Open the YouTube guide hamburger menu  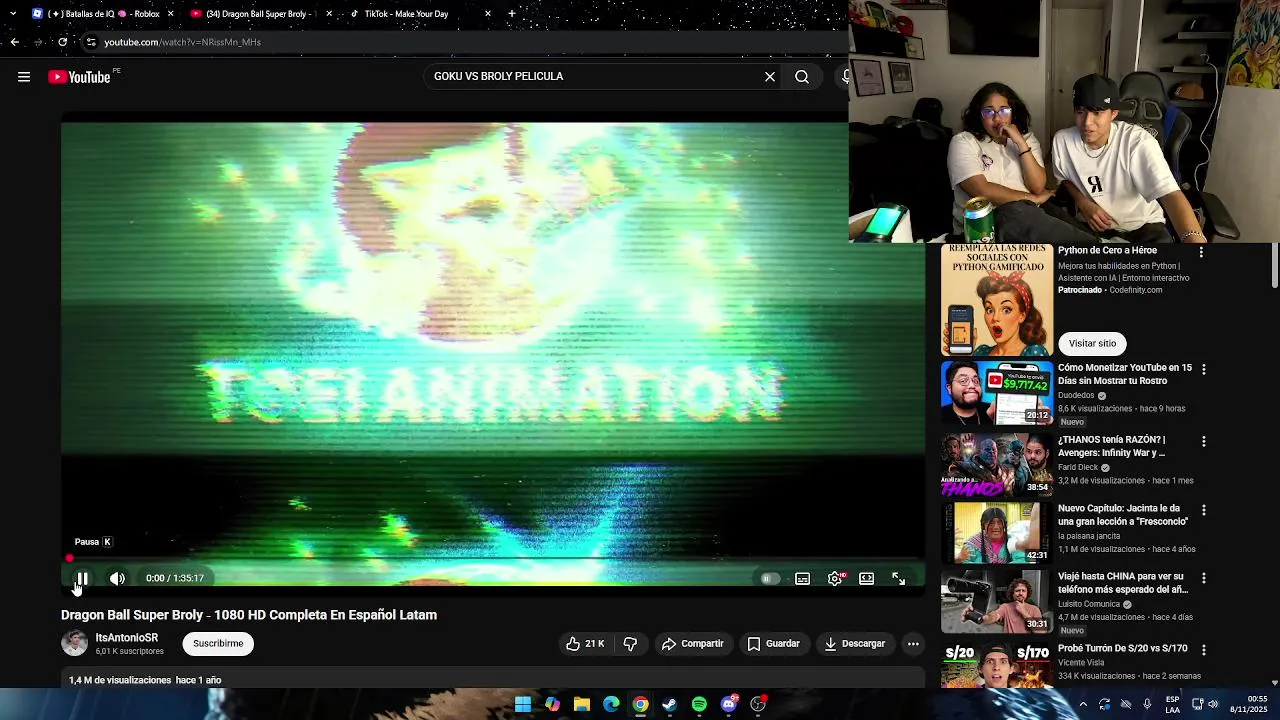(24, 77)
